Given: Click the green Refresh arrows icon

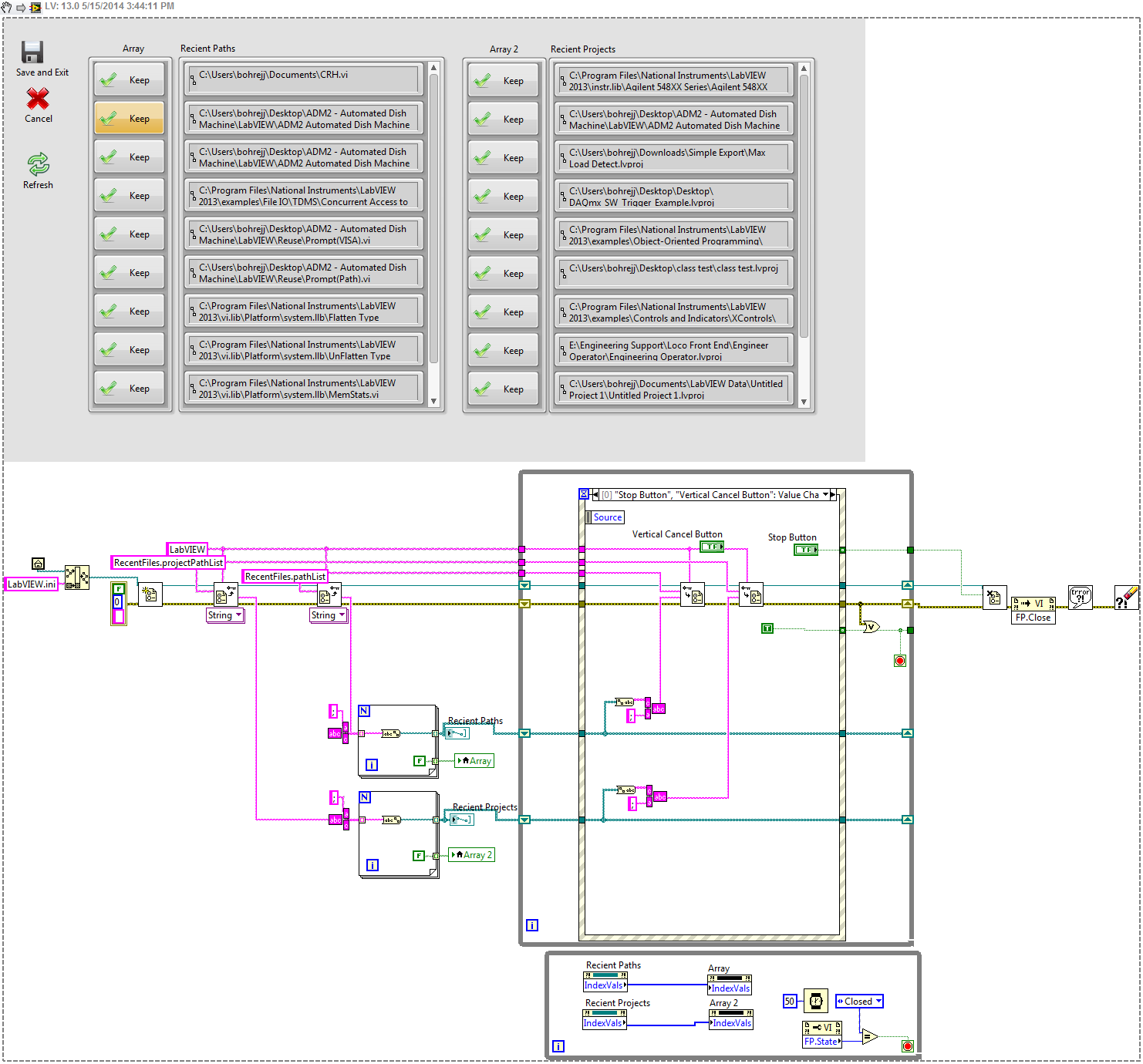Looking at the screenshot, I should 38,163.
